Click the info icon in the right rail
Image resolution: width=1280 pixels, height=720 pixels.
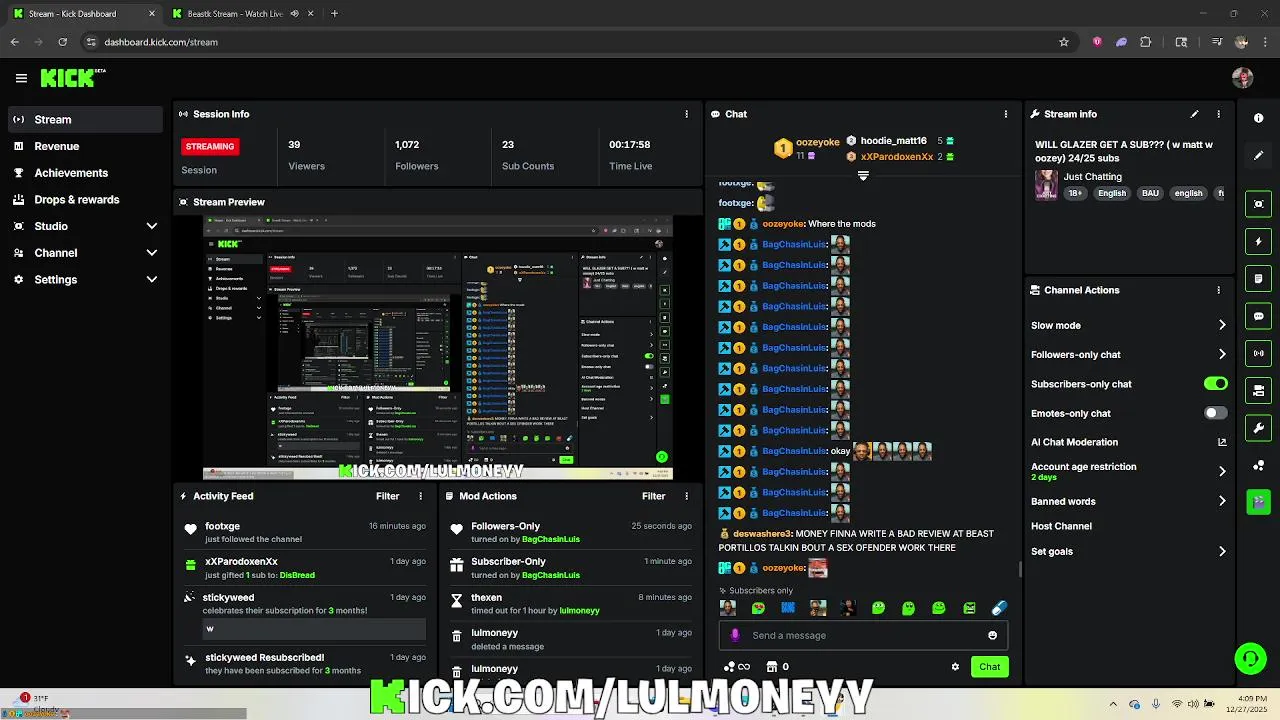pyautogui.click(x=1258, y=118)
